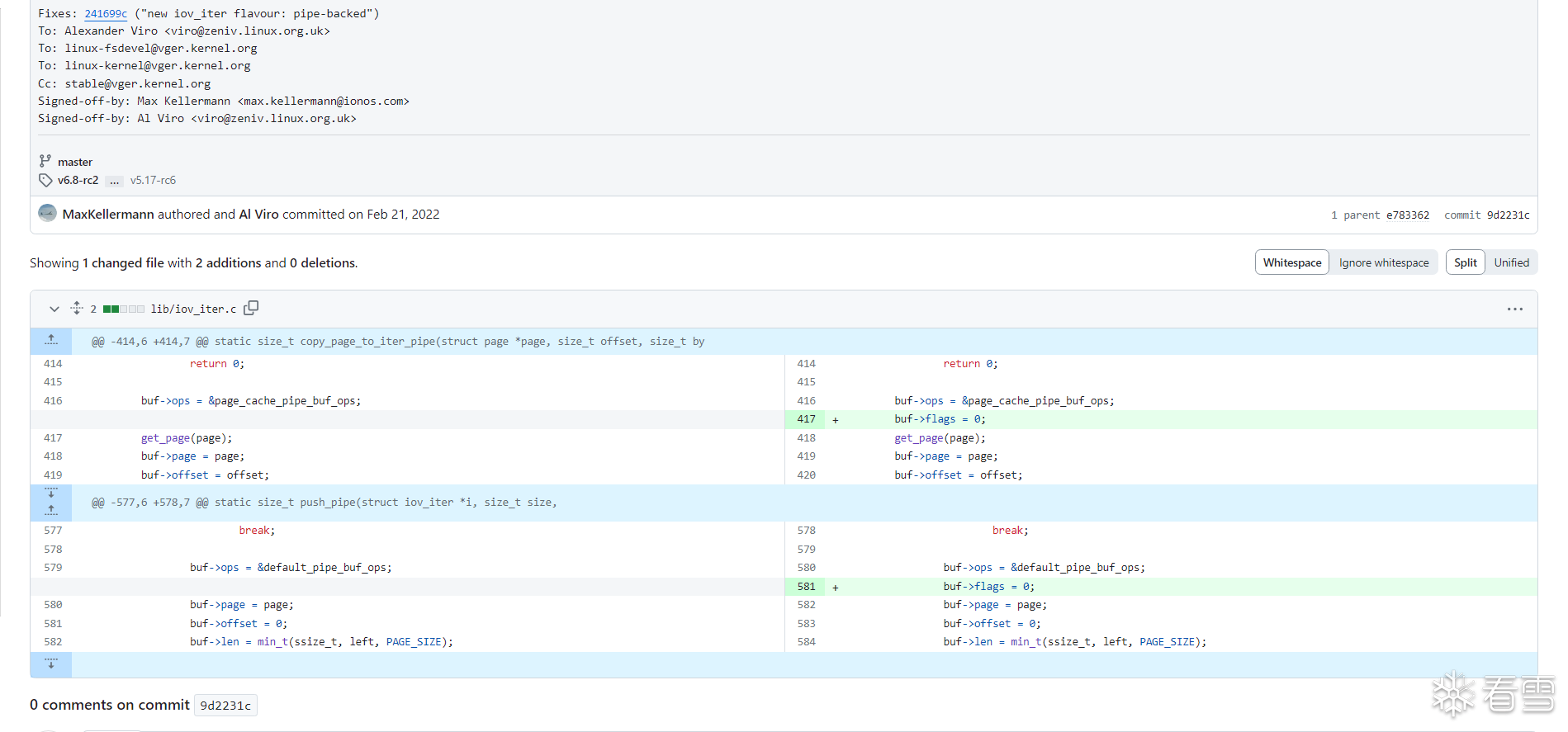Image resolution: width=1568 pixels, height=732 pixels.
Task: Click added line 417 number
Action: 806,419
